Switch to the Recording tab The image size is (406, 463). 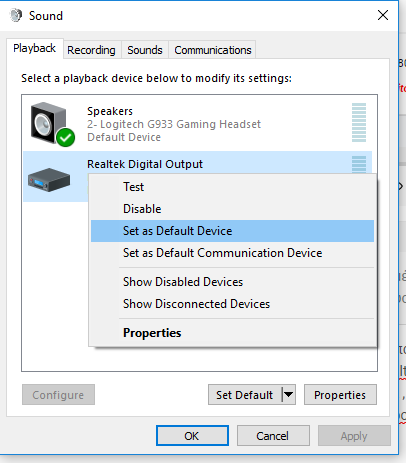(91, 50)
